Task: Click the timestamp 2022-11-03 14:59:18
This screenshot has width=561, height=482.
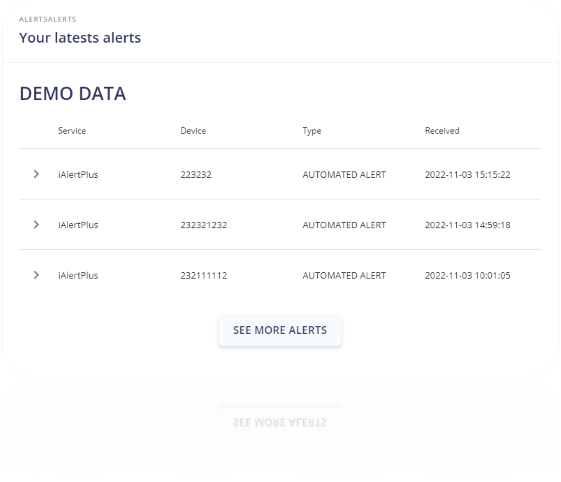Action: coord(468,225)
